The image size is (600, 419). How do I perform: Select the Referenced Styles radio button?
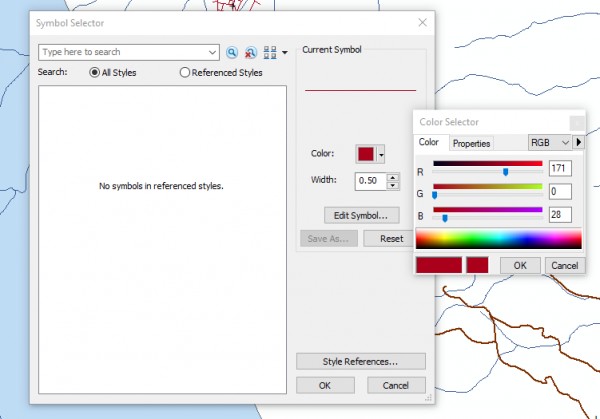pyautogui.click(x=184, y=72)
